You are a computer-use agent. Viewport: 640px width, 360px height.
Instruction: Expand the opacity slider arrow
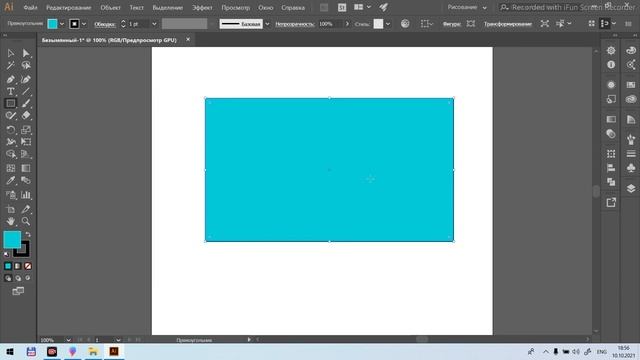347,24
